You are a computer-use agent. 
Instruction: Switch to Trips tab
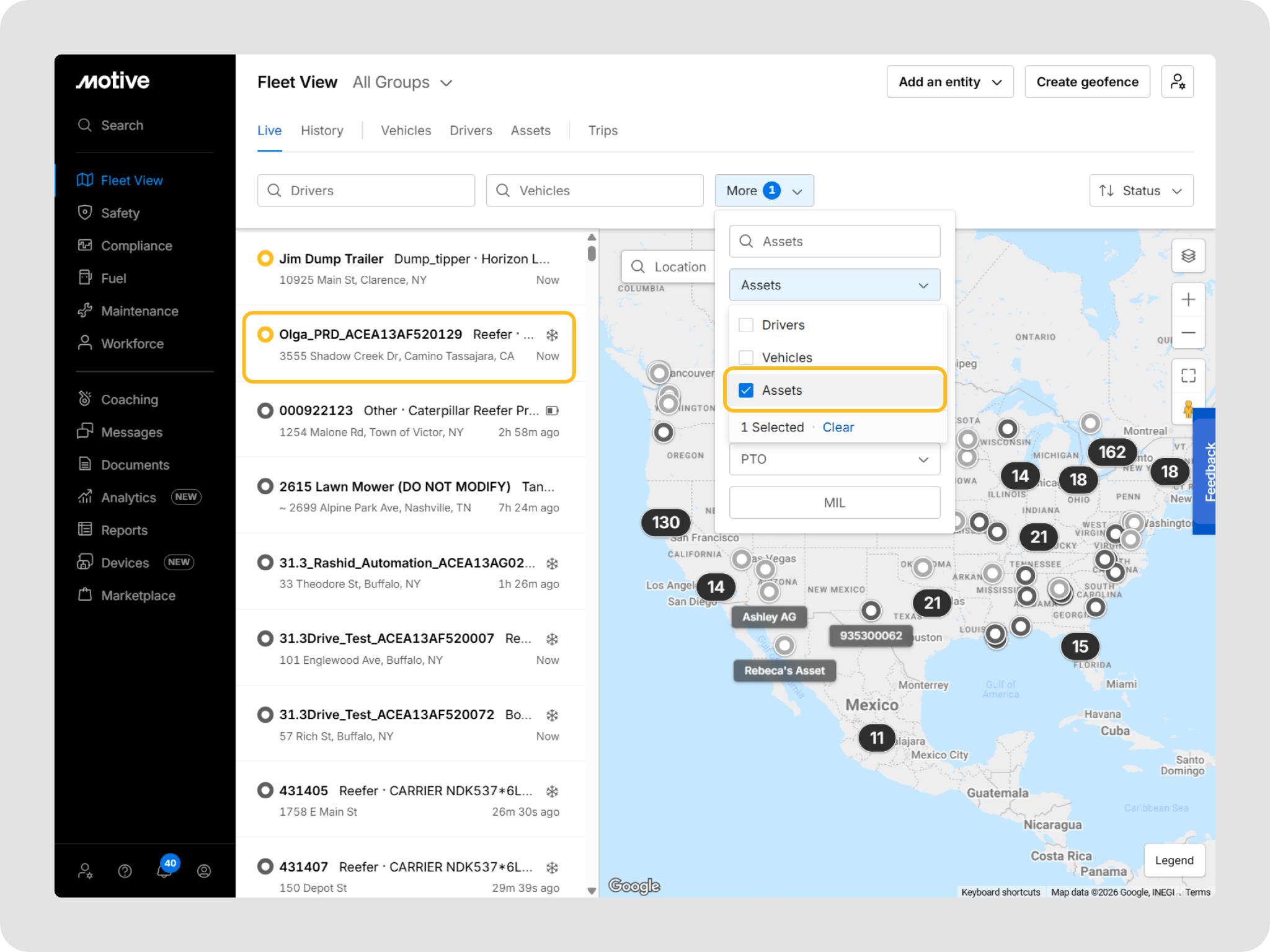602,131
